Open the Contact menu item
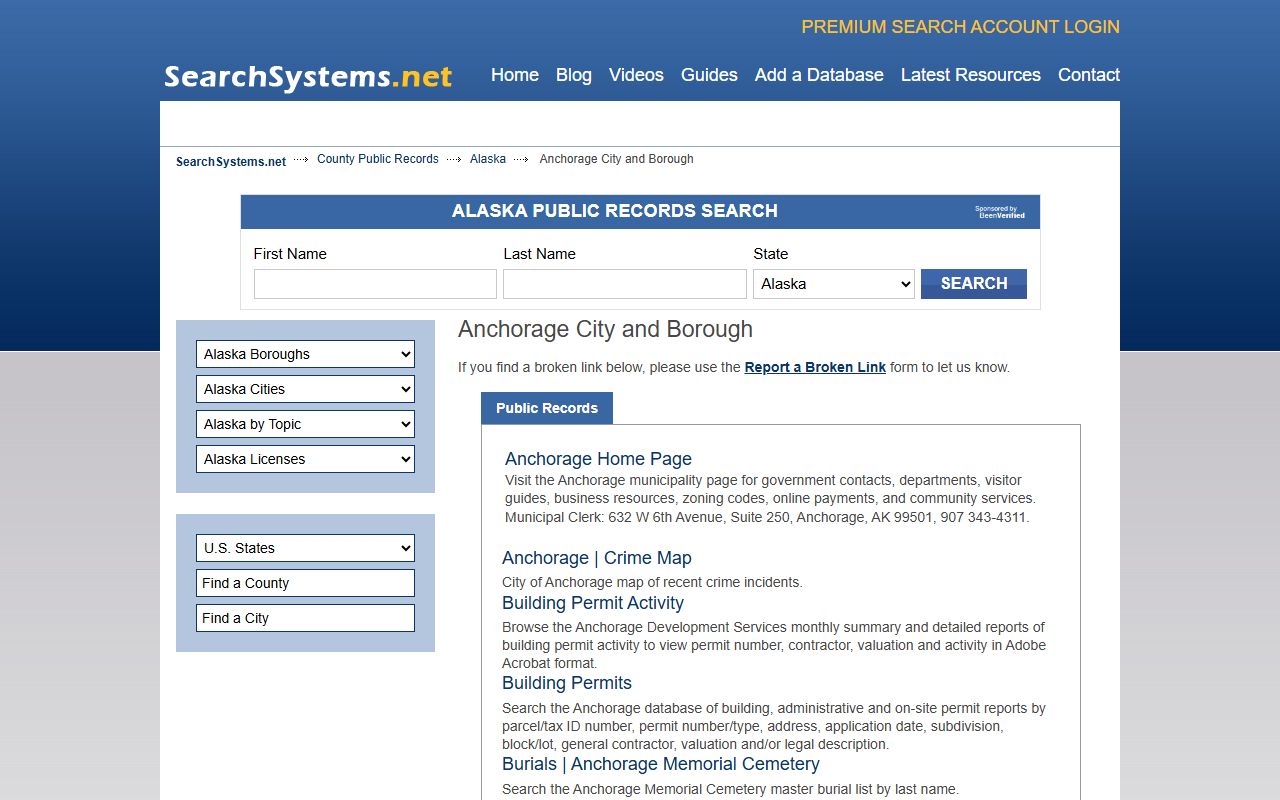This screenshot has height=800, width=1280. coord(1089,75)
